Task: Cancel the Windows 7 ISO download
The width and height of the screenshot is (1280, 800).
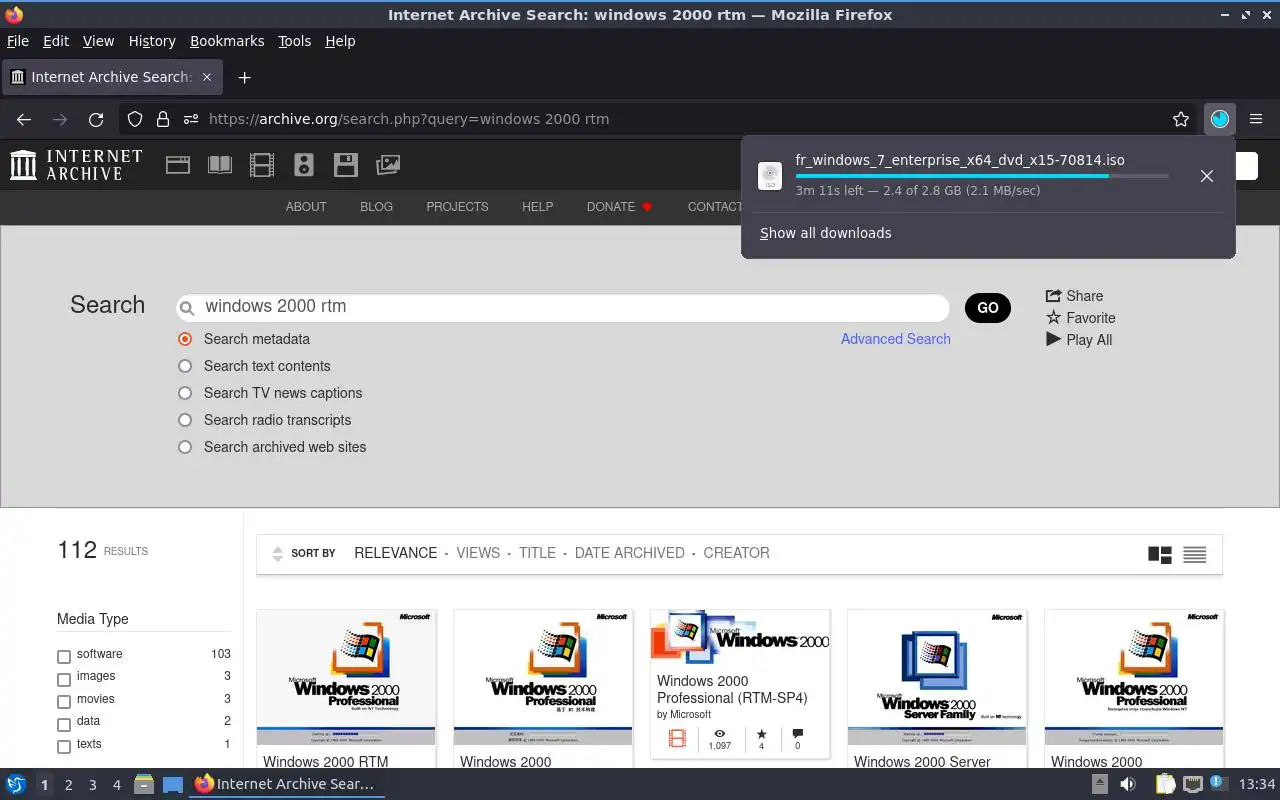Action: 1207,176
